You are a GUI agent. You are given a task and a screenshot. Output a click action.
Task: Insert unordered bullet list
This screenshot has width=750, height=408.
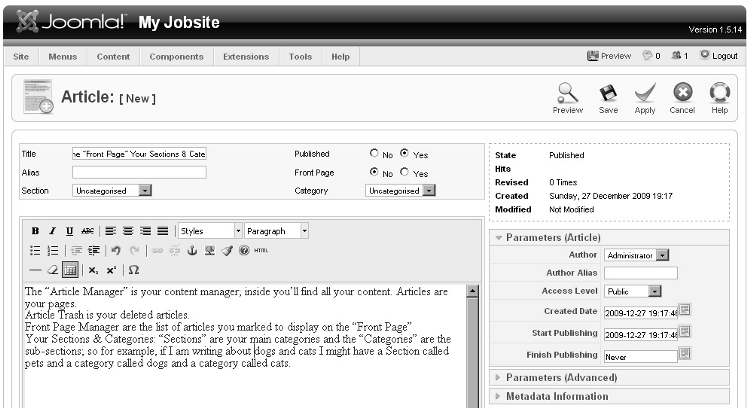coord(35,250)
